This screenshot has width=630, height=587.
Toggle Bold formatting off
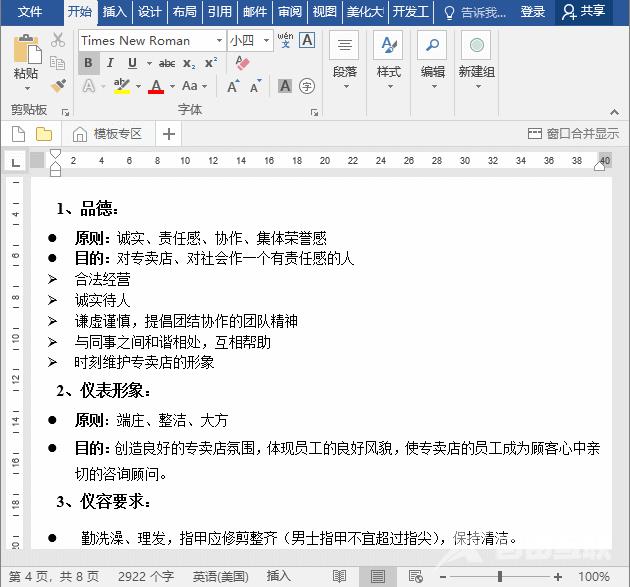tap(88, 63)
